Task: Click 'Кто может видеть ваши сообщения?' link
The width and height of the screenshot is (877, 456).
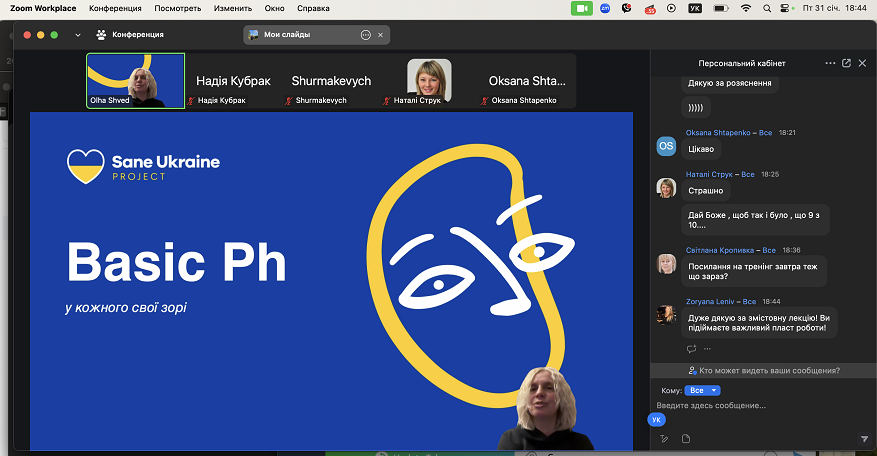Action: click(x=764, y=370)
